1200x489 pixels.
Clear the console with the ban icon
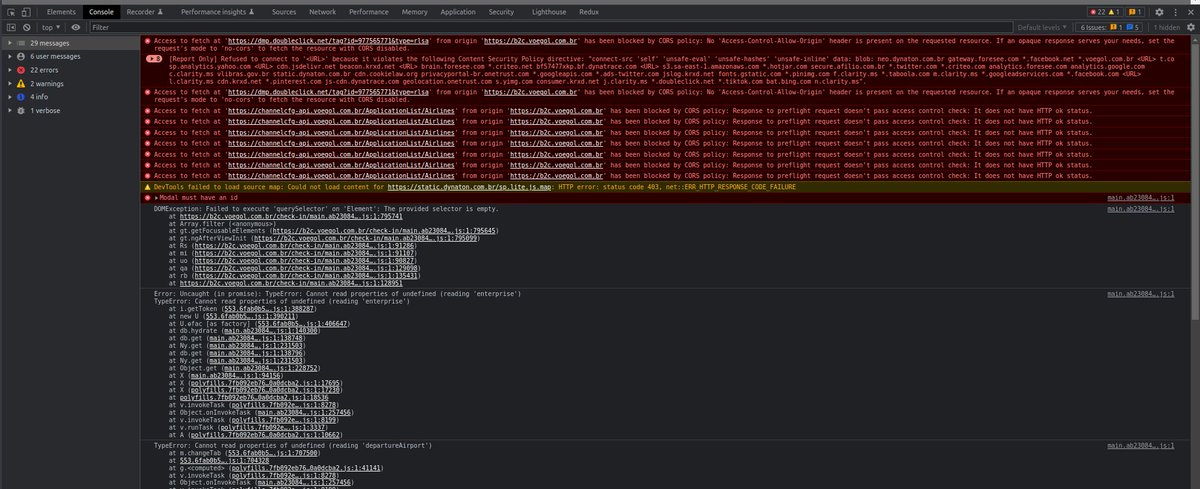coord(29,28)
